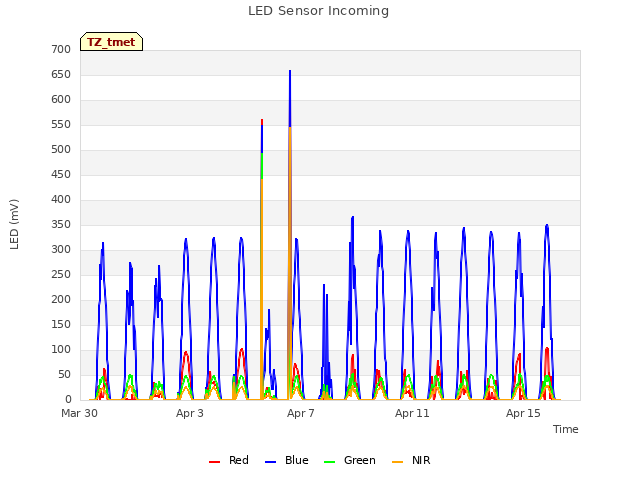Click the 500 y-axis tick label
Viewport: 640px width, 480px height.
pyautogui.click(x=61, y=150)
